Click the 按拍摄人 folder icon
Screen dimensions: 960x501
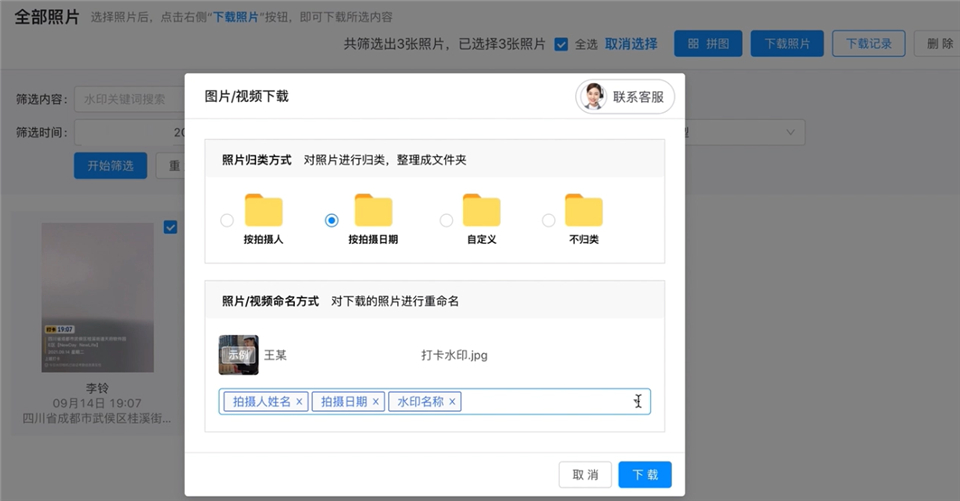pyautogui.click(x=264, y=211)
